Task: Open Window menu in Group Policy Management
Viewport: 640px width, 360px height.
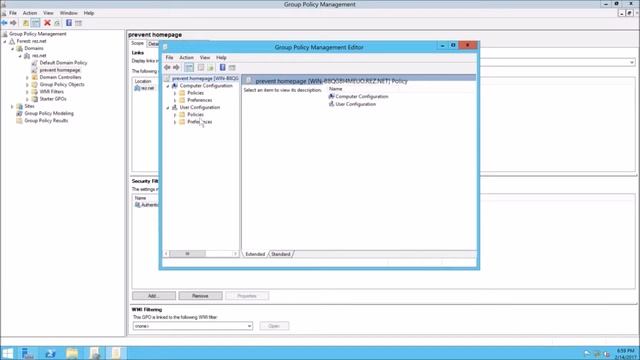Action: 69,13
